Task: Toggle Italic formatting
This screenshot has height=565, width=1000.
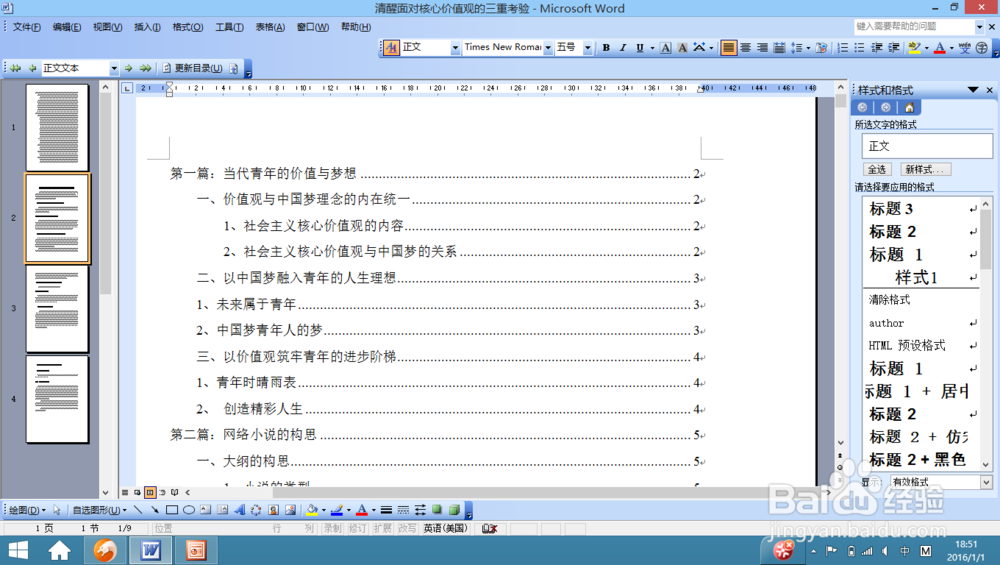Action: click(x=623, y=48)
